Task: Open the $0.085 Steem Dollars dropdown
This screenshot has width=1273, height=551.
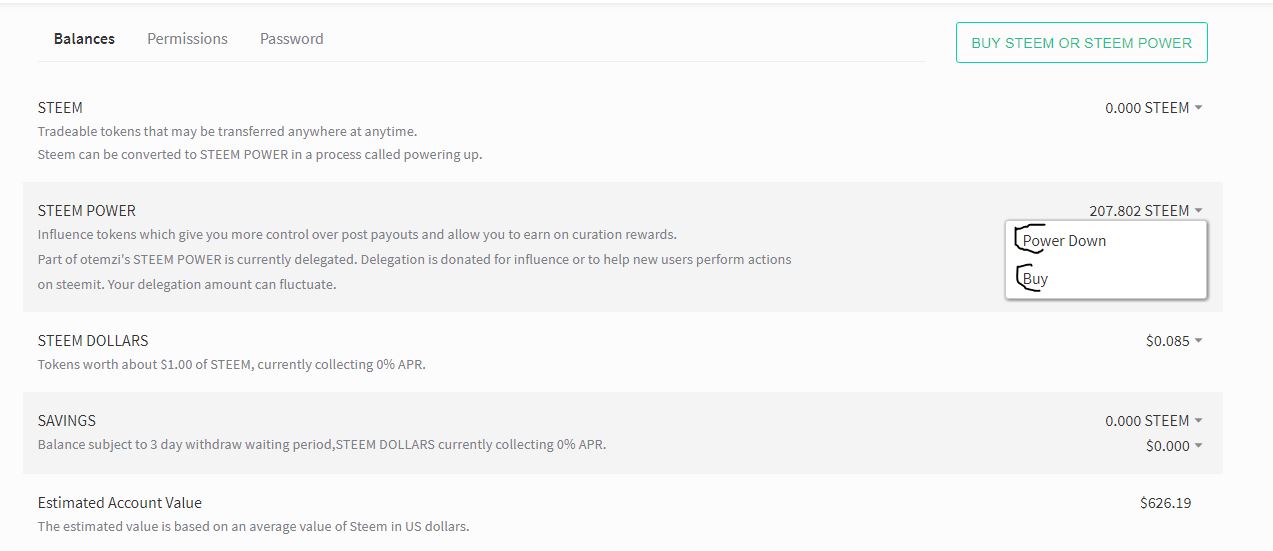Action: click(1173, 341)
